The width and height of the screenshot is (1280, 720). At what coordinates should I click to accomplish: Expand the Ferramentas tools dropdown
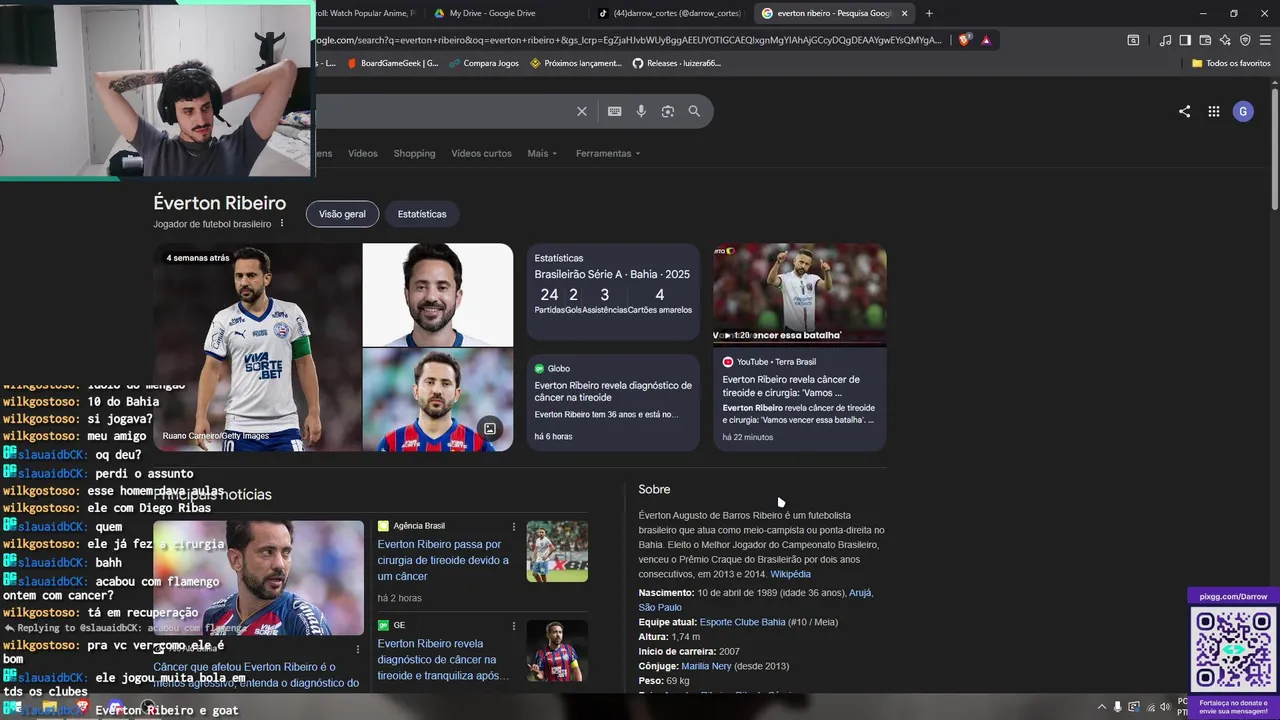point(608,153)
